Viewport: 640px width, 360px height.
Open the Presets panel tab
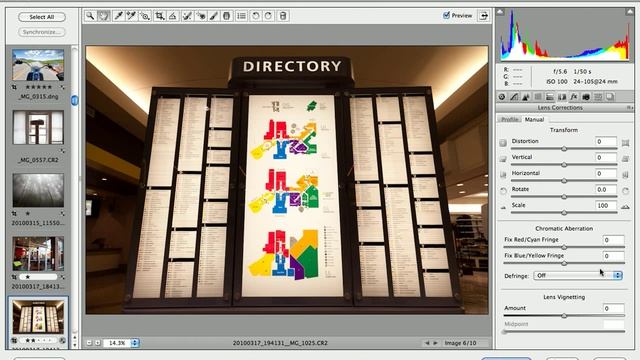[x=598, y=97]
